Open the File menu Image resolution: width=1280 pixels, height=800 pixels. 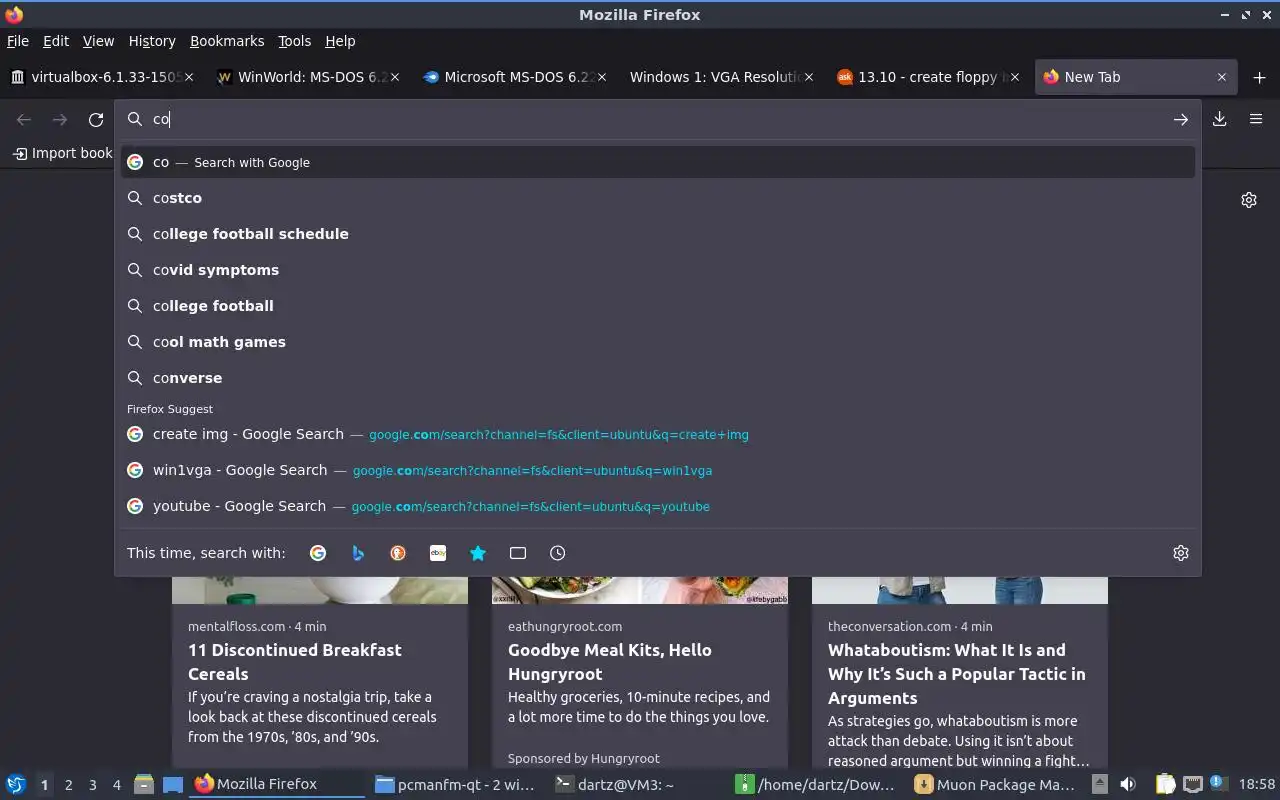coord(18,41)
